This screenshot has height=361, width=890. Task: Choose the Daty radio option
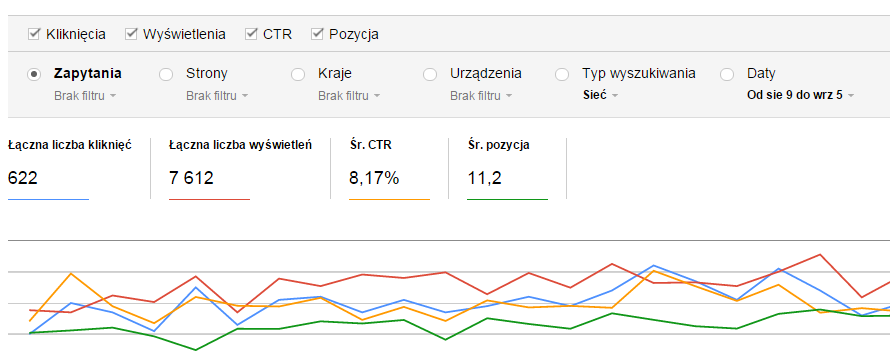pyautogui.click(x=727, y=74)
